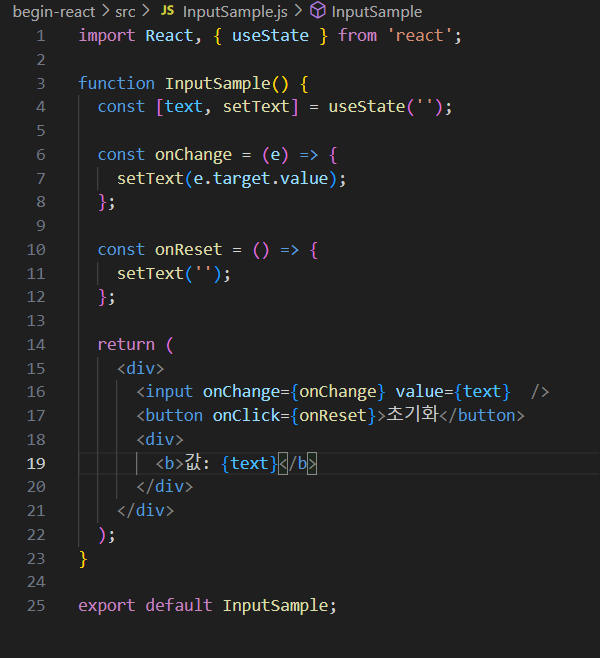Image resolution: width=600 pixels, height=658 pixels.
Task: Click line number 25 in the gutter
Action: [x=36, y=606]
